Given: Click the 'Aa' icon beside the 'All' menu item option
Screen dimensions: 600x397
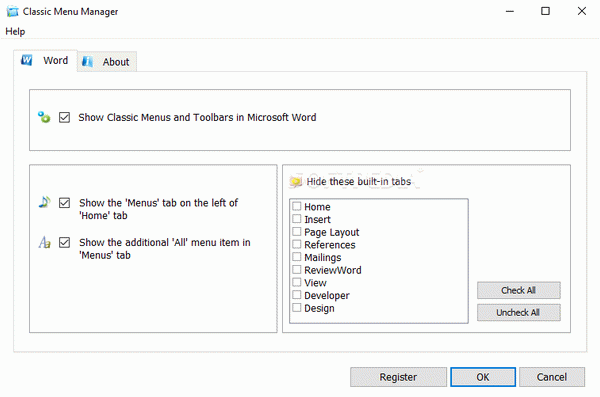Looking at the screenshot, I should pyautogui.click(x=44, y=242).
